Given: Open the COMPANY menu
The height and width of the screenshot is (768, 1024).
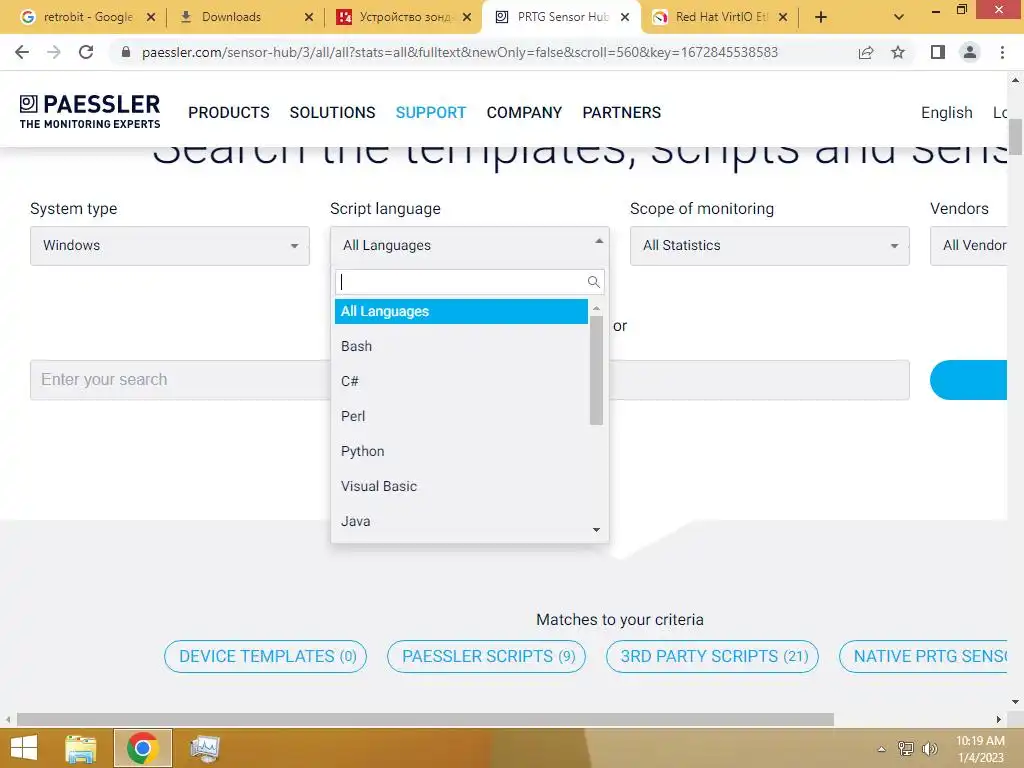Looking at the screenshot, I should (x=524, y=112).
